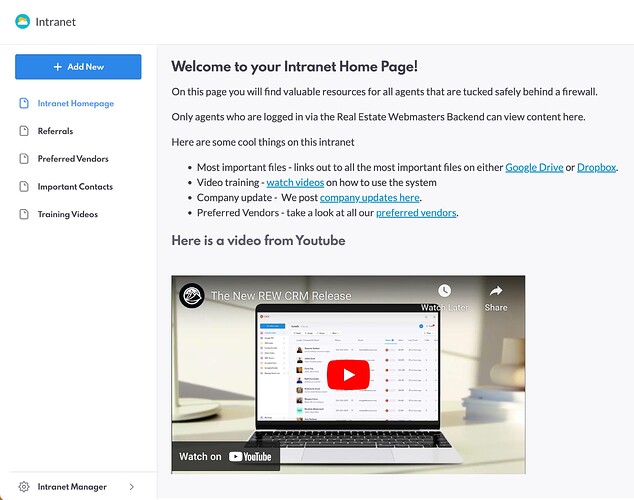Screen dimensions: 634x500
Task: Expand the Intranet Manager chevron
Action: coord(131,487)
